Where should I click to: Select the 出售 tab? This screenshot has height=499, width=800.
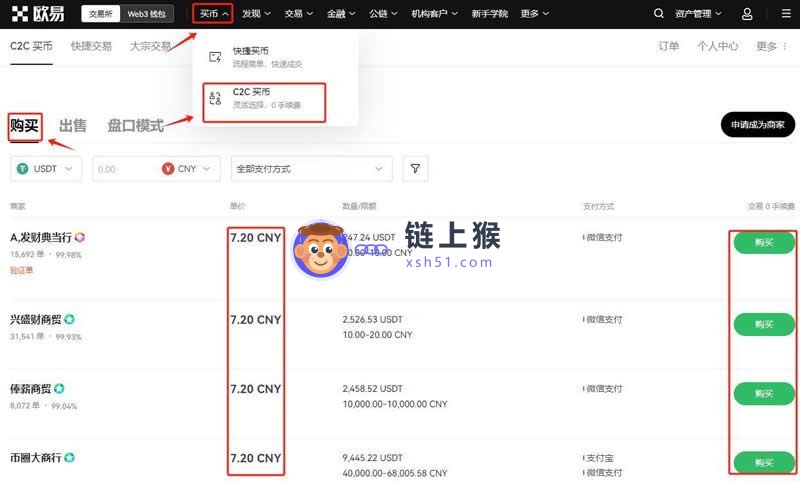[72, 126]
